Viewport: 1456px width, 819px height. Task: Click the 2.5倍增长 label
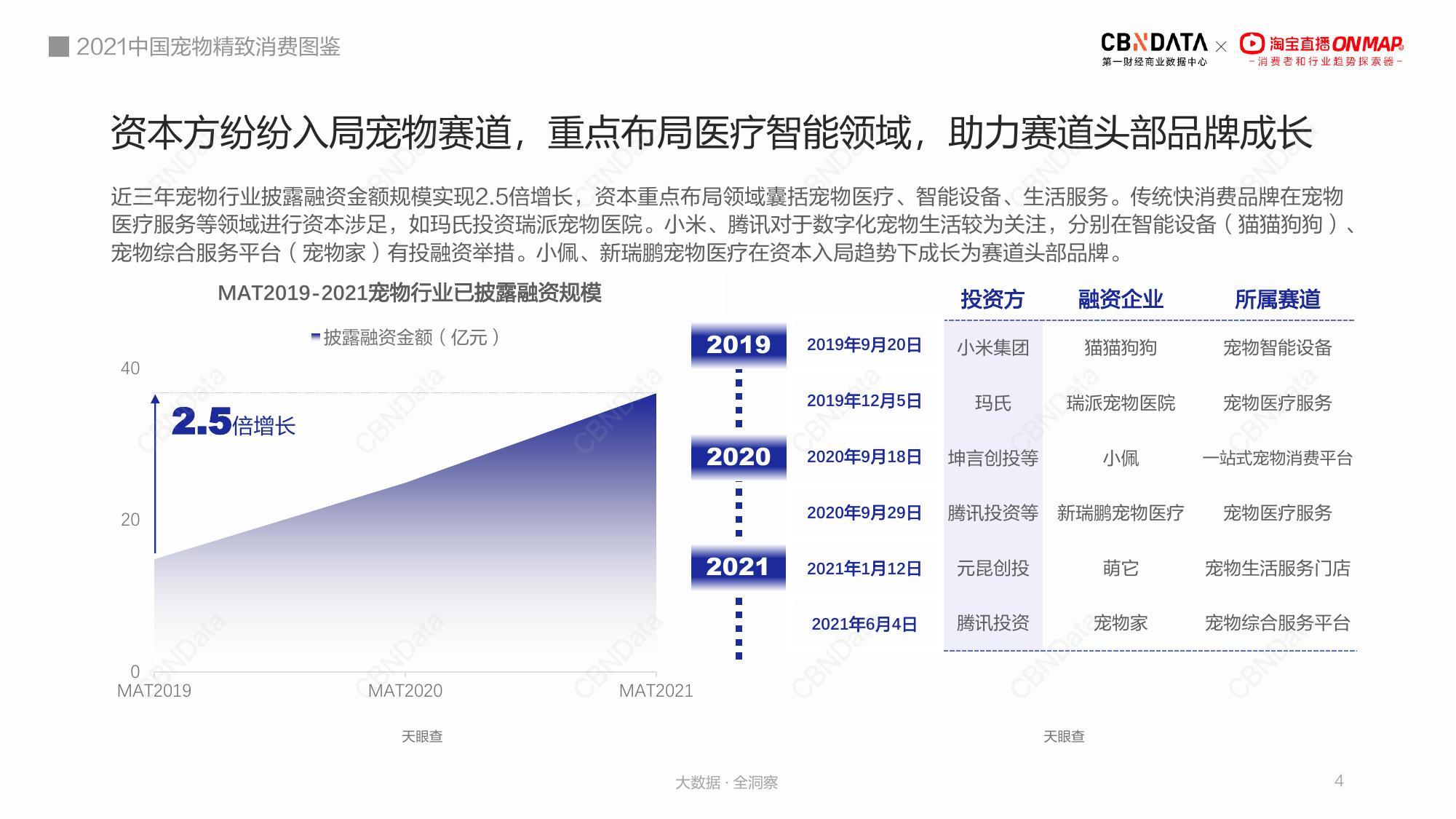(234, 422)
